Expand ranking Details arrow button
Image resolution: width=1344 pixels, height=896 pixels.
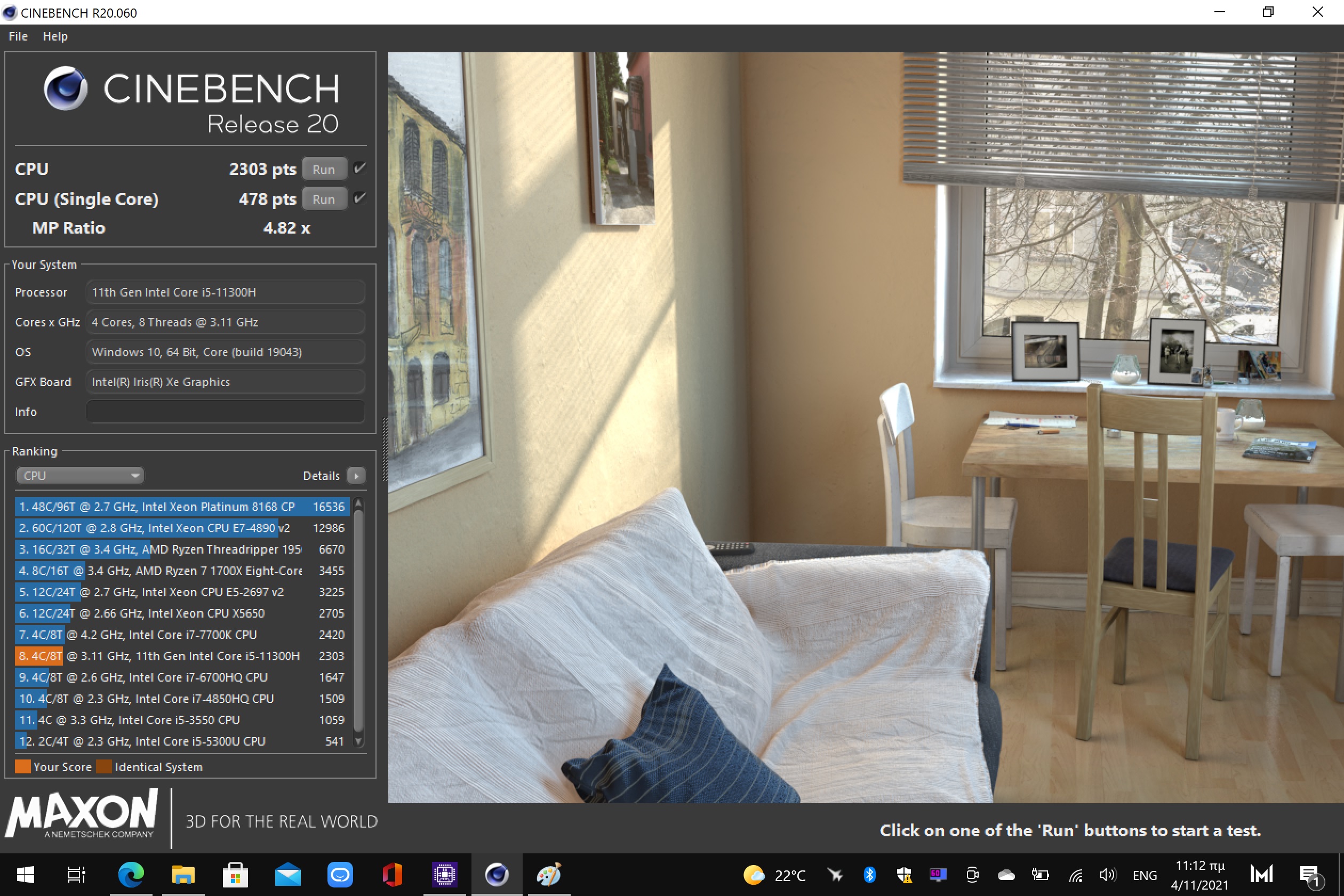[x=357, y=475]
